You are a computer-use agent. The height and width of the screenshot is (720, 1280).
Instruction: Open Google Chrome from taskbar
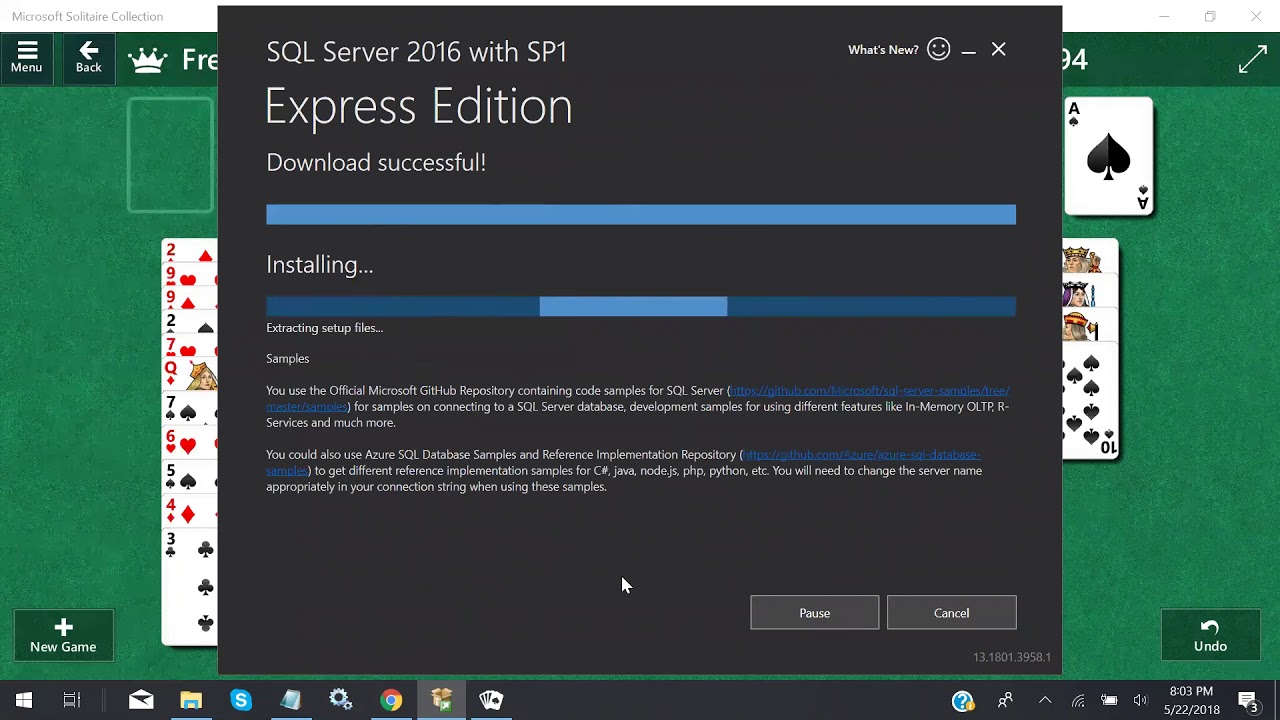pyautogui.click(x=391, y=700)
